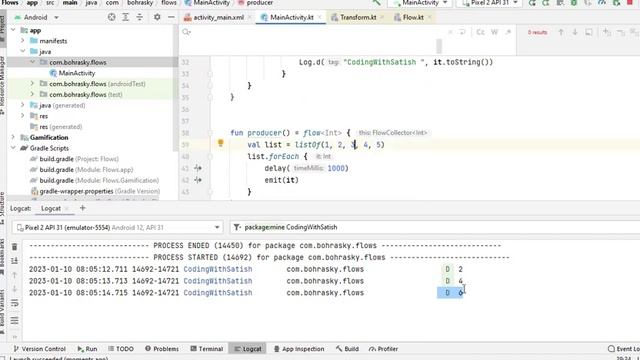Expand com.bohrasky.flows (androidTest) package
Image resolution: width=640 pixels, height=360 pixels.
pos(33,84)
